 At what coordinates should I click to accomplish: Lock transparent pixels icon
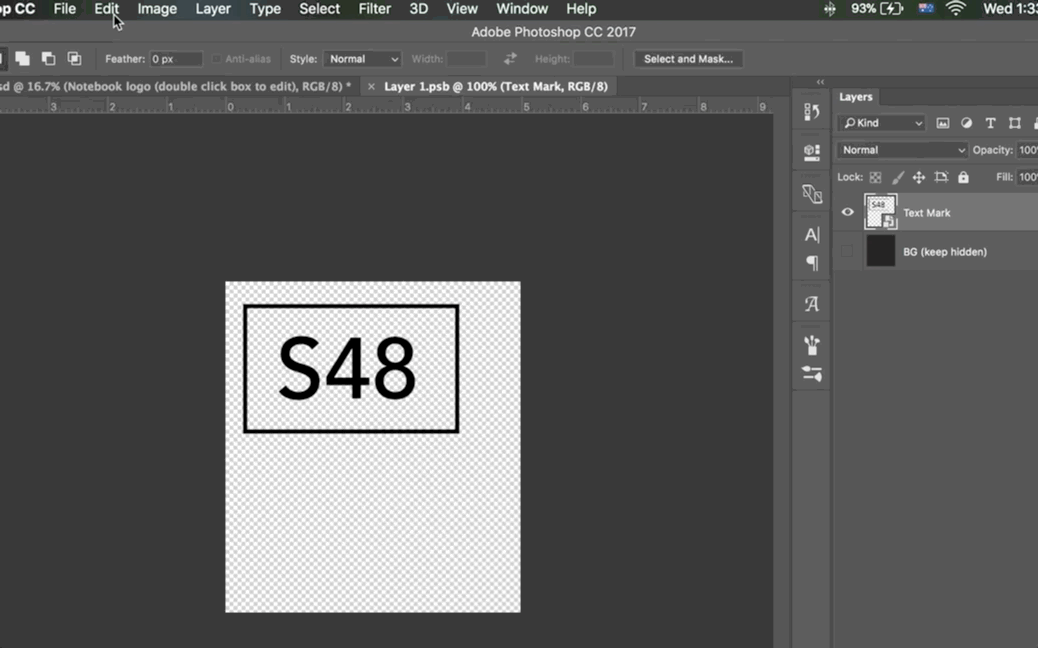[875, 177]
